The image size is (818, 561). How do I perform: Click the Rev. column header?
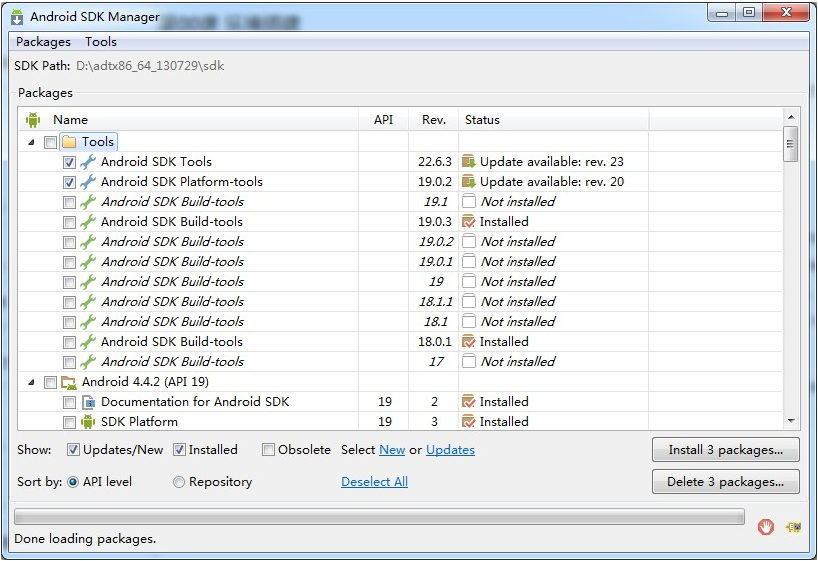pos(434,120)
